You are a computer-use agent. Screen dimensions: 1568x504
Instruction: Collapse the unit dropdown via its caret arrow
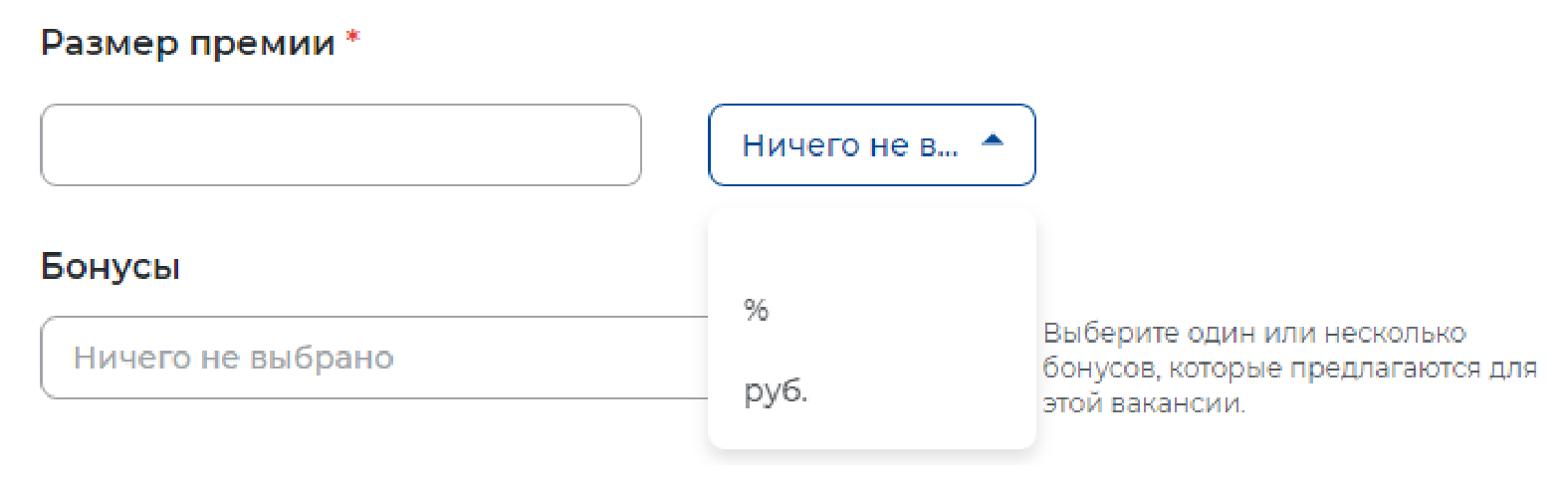pos(993,141)
